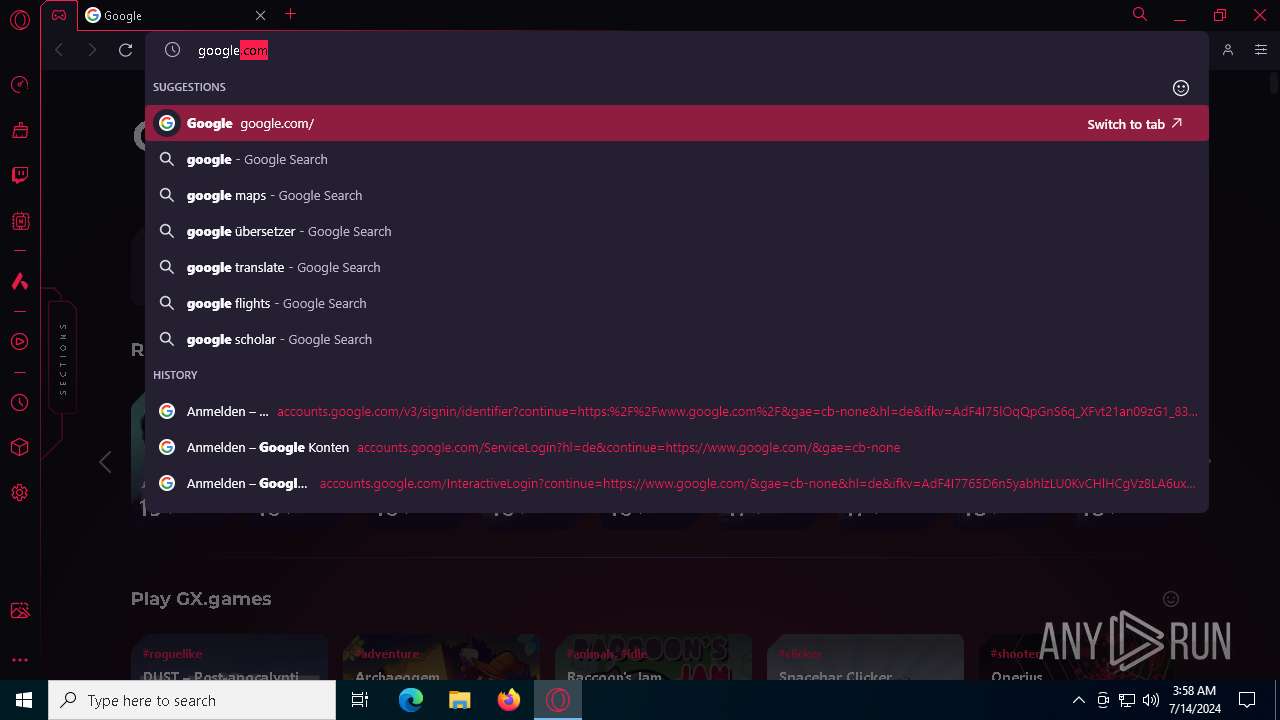Launch Firefox from taskbar
Screen dimensions: 1280x720
(508, 700)
